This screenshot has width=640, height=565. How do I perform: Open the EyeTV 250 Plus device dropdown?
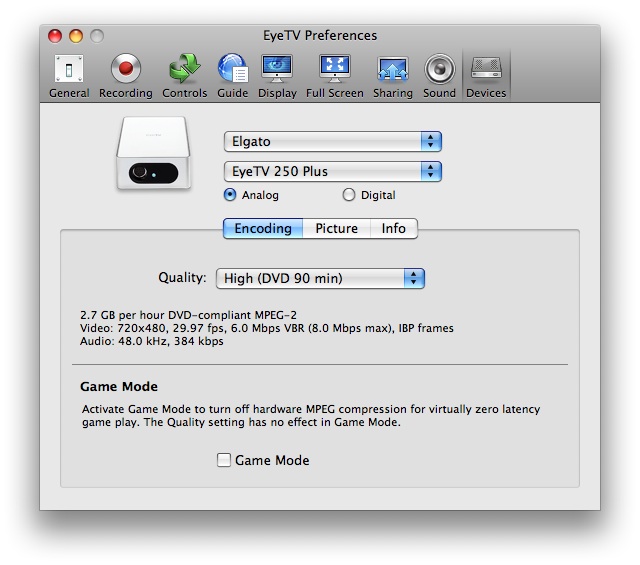click(333, 171)
